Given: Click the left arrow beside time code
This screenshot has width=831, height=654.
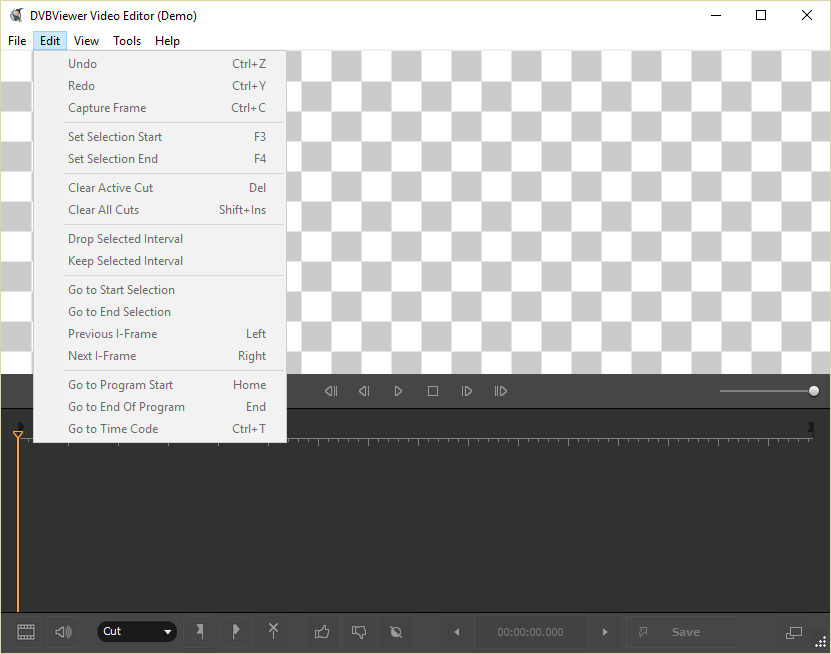Looking at the screenshot, I should pos(457,632).
